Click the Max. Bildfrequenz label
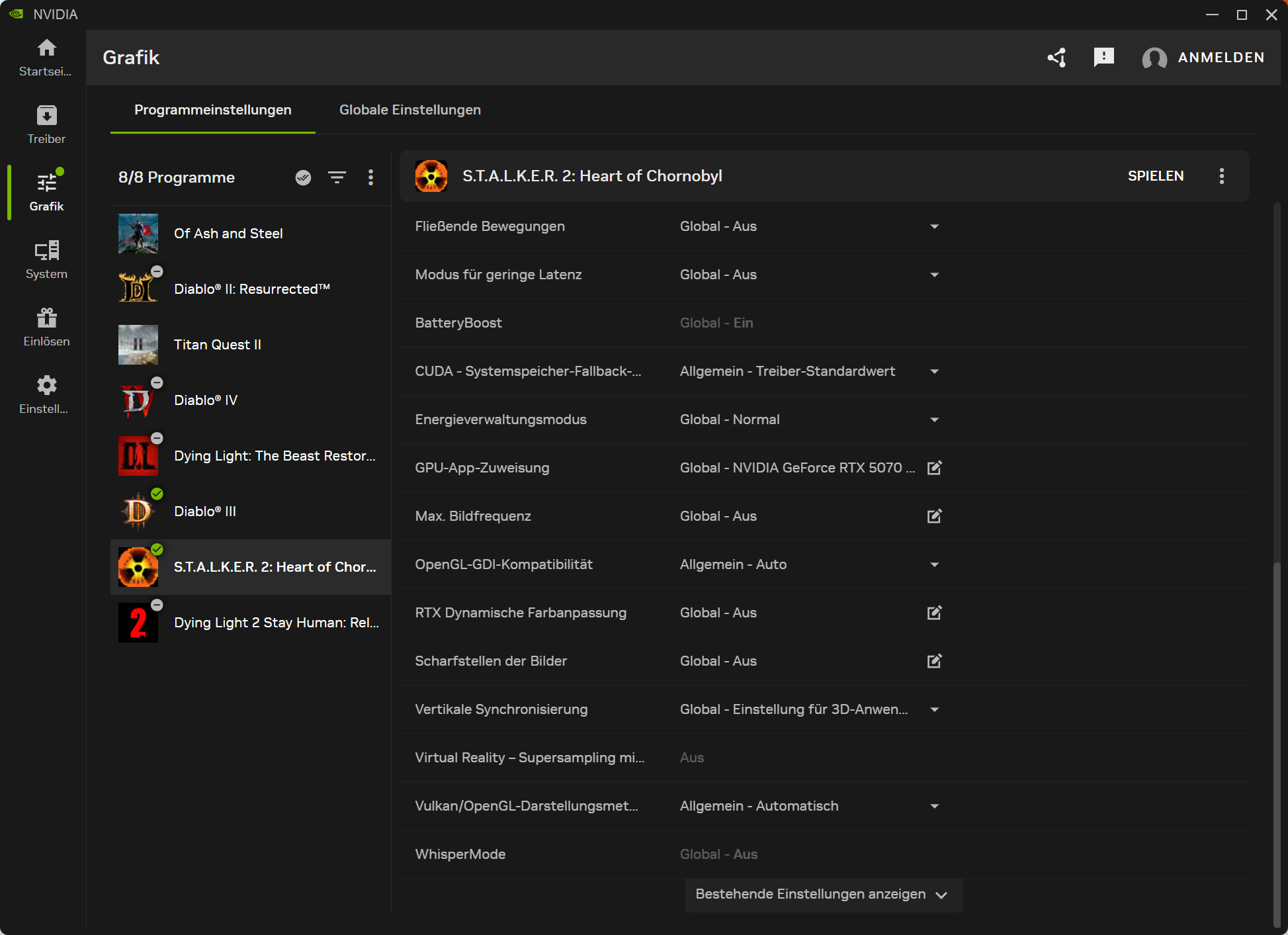 tap(473, 516)
